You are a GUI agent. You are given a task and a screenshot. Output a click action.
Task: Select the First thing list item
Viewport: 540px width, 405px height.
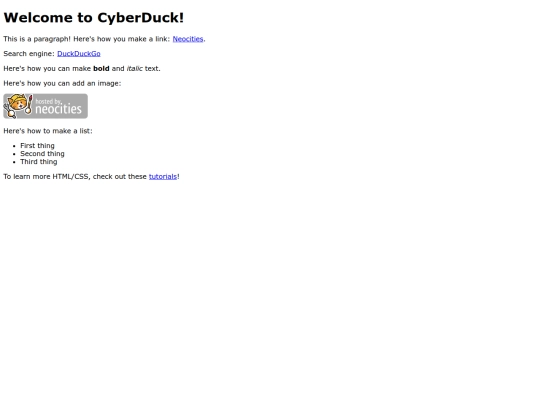pos(37,146)
